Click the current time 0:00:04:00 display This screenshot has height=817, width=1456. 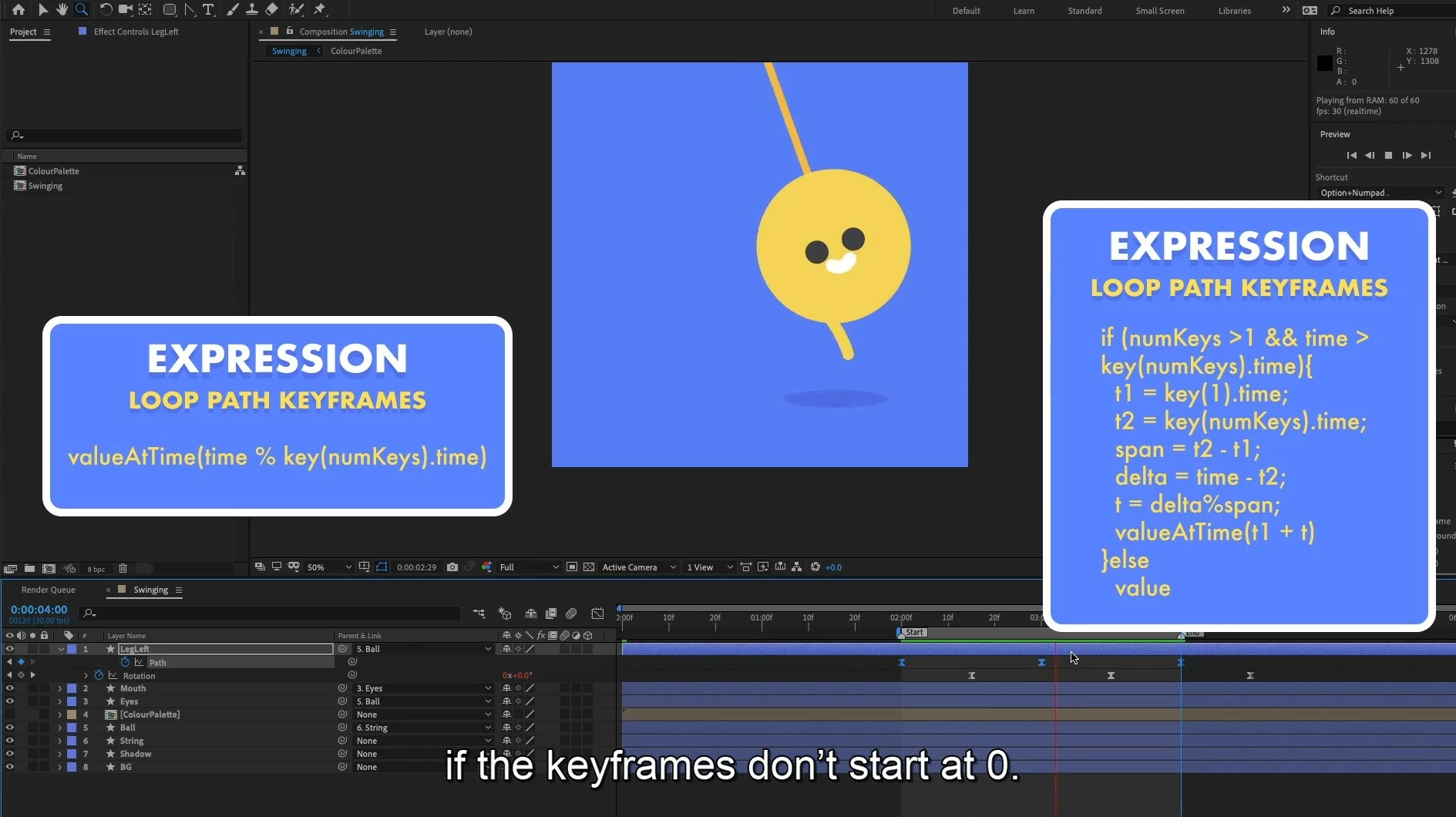point(39,610)
